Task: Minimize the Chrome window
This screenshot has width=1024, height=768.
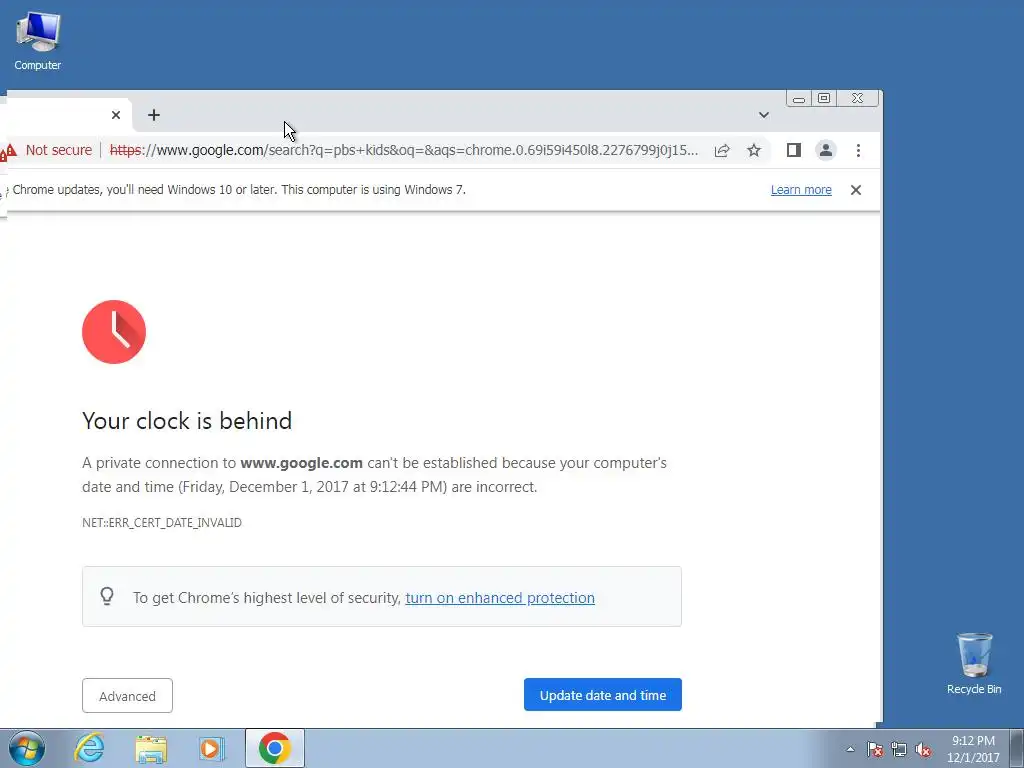Action: [x=799, y=99]
